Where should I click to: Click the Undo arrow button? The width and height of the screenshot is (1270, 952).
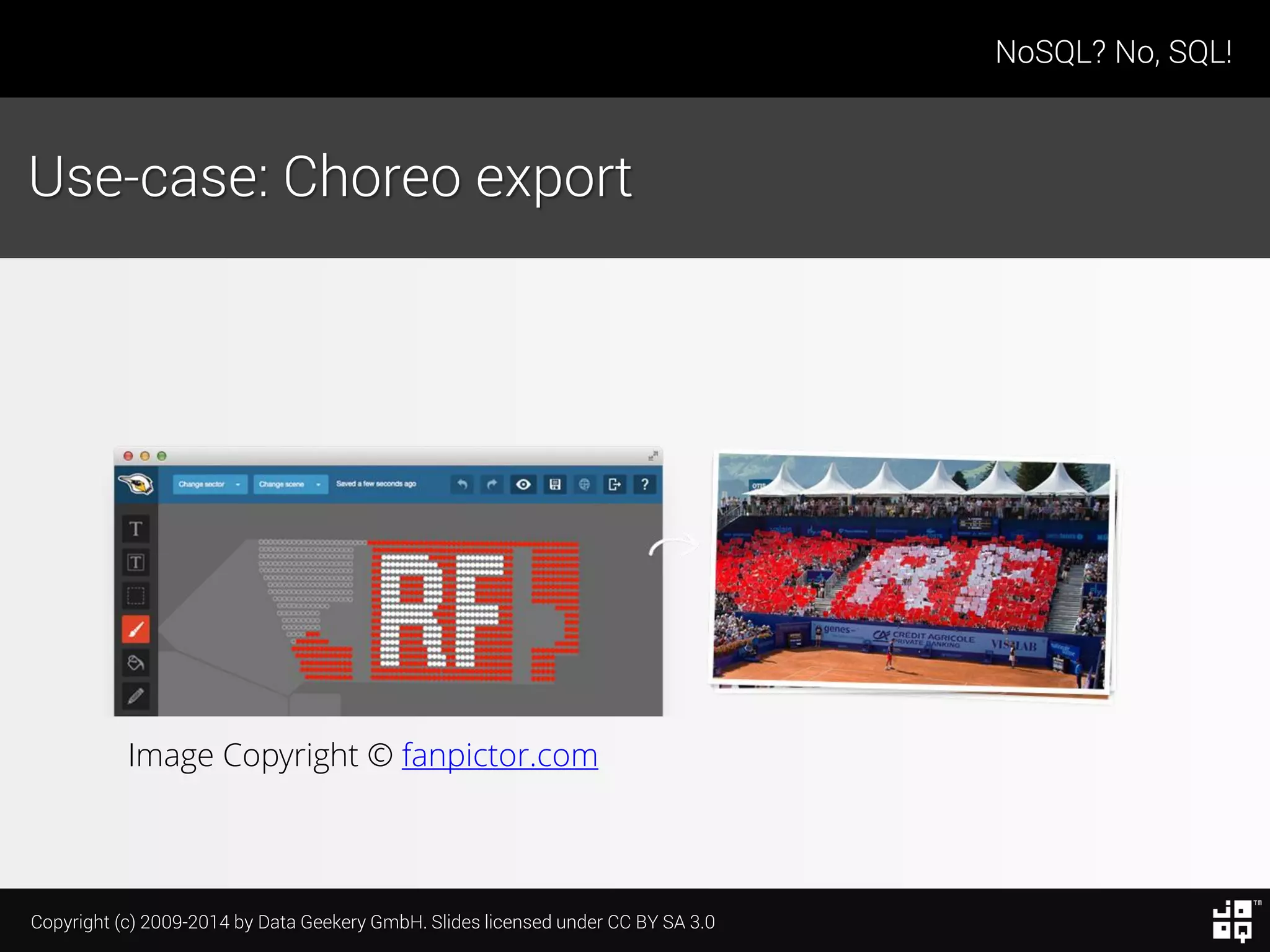462,484
